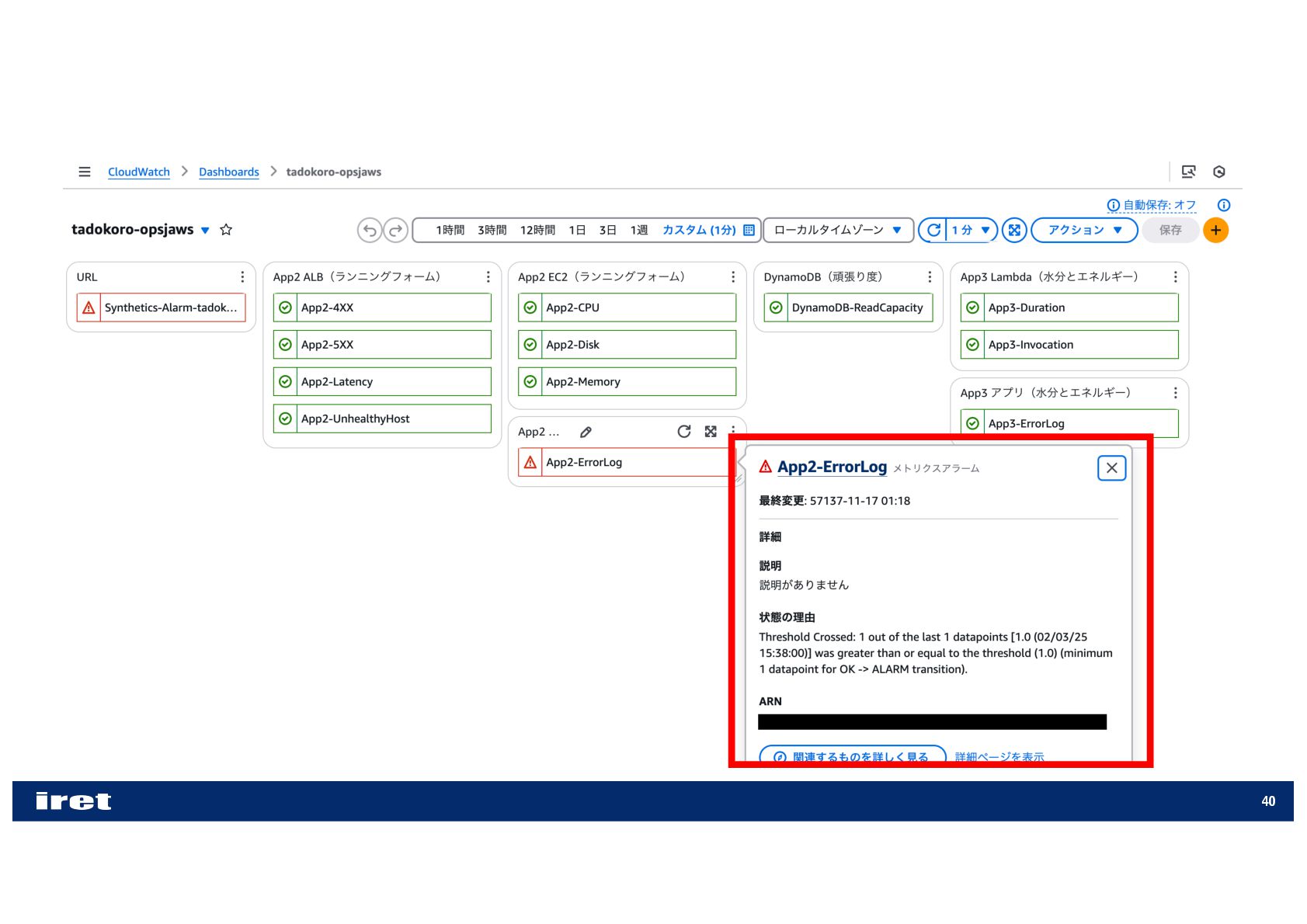Open the App3 Lambda widget kebab menu

(1175, 277)
